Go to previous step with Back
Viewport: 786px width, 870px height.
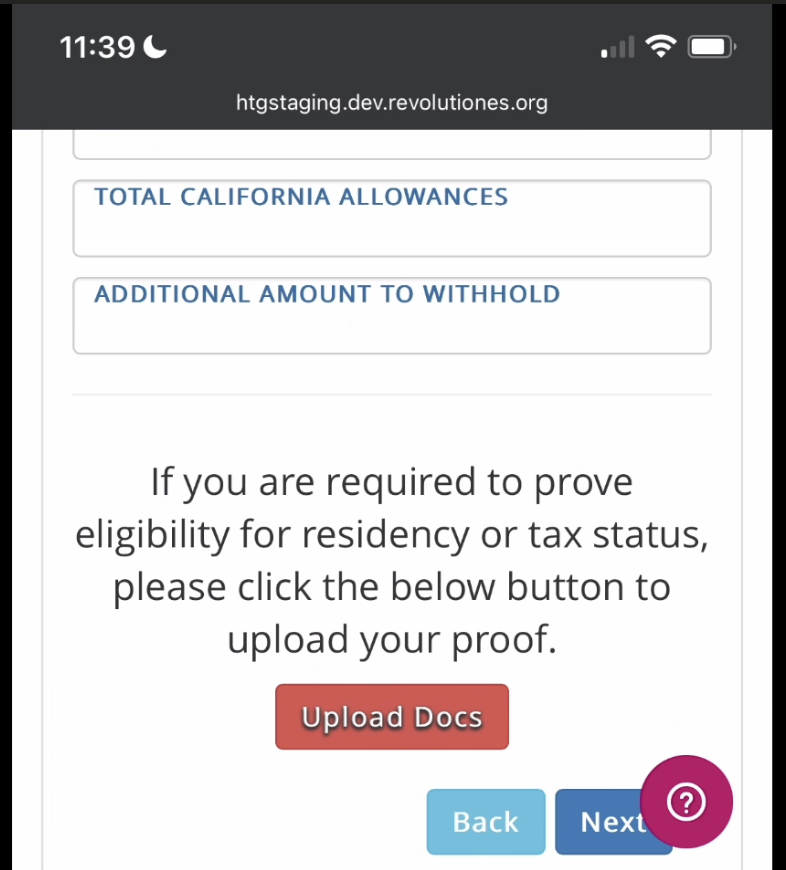pos(486,822)
